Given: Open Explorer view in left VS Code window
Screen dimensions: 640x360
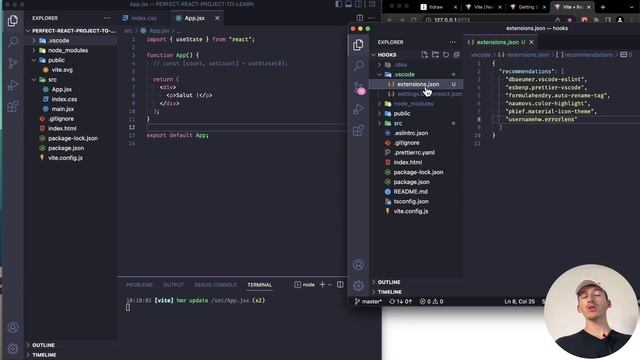Looking at the screenshot, I should click(x=13, y=21).
